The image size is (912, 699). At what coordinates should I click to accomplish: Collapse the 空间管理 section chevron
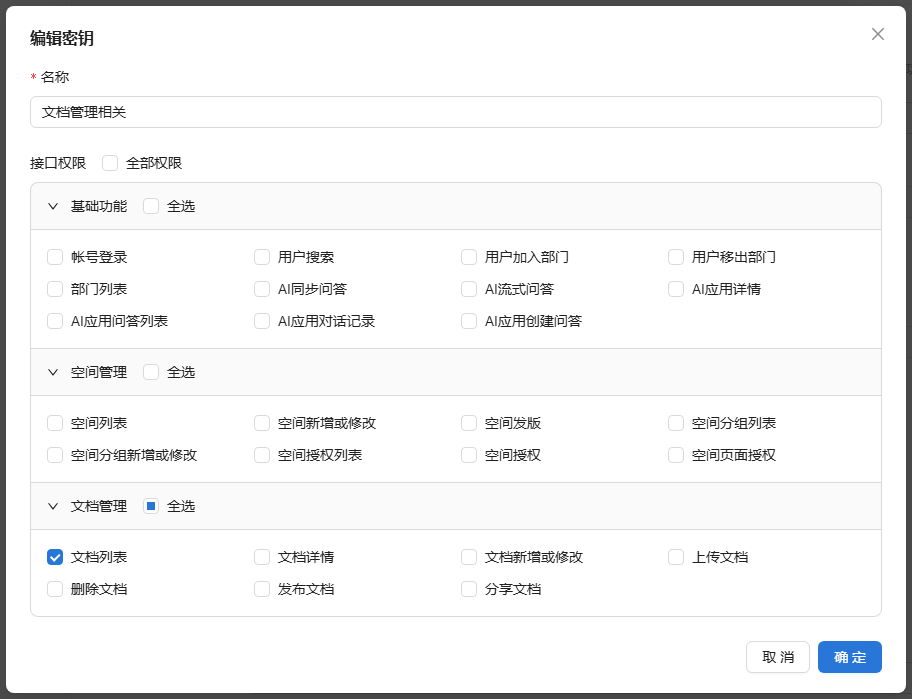coord(53,372)
